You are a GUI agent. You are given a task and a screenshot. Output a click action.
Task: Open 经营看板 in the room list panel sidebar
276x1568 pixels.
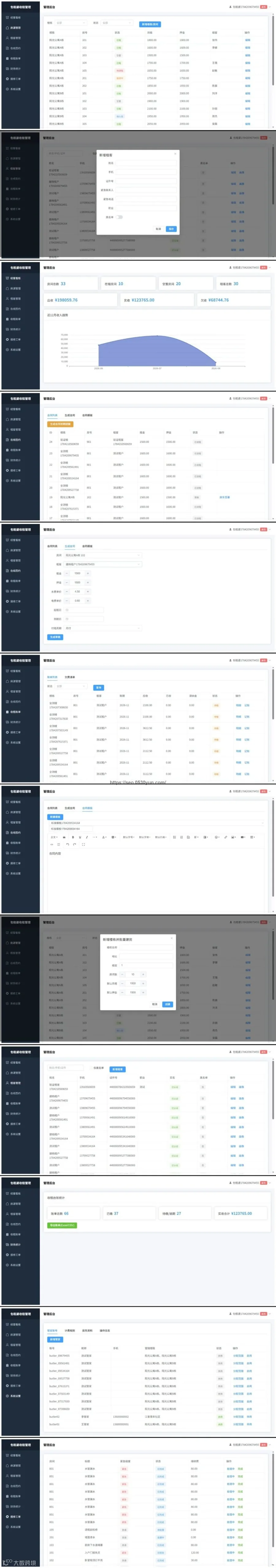(x=15, y=18)
